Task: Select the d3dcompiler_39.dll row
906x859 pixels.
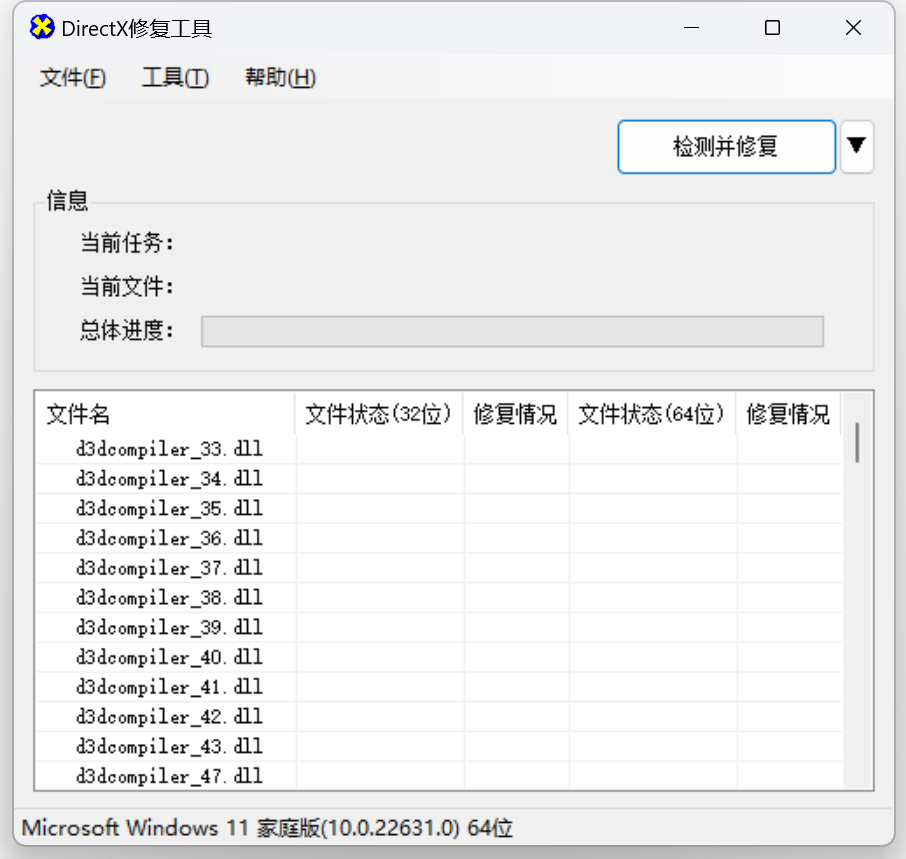Action: click(439, 628)
